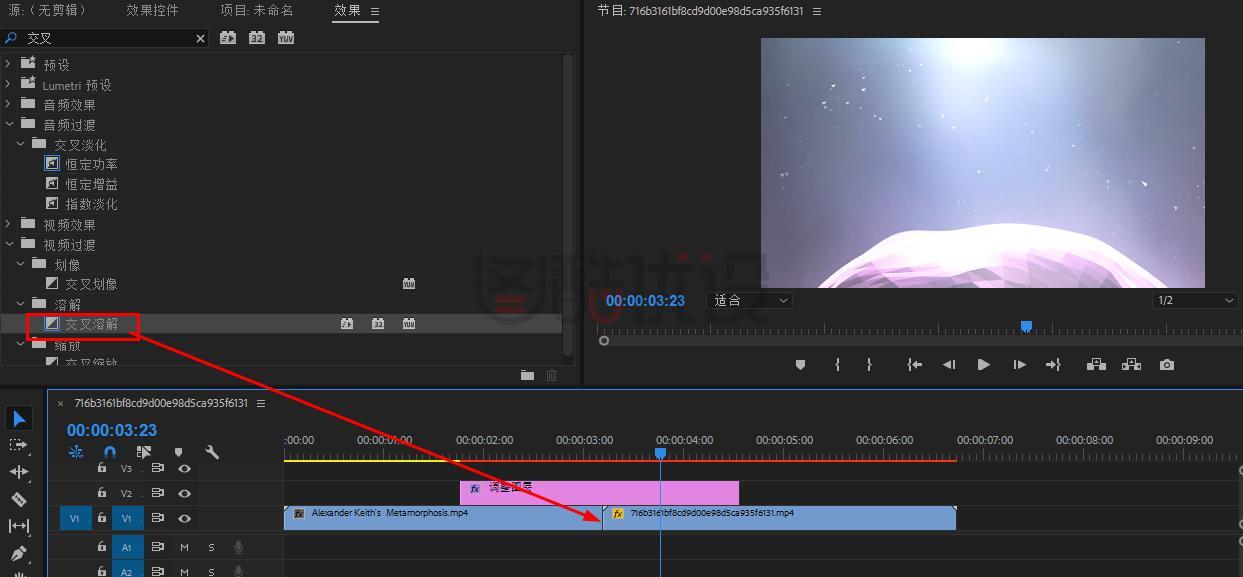Lock track V3
Screen dimensions: 1243x577
click(101, 468)
